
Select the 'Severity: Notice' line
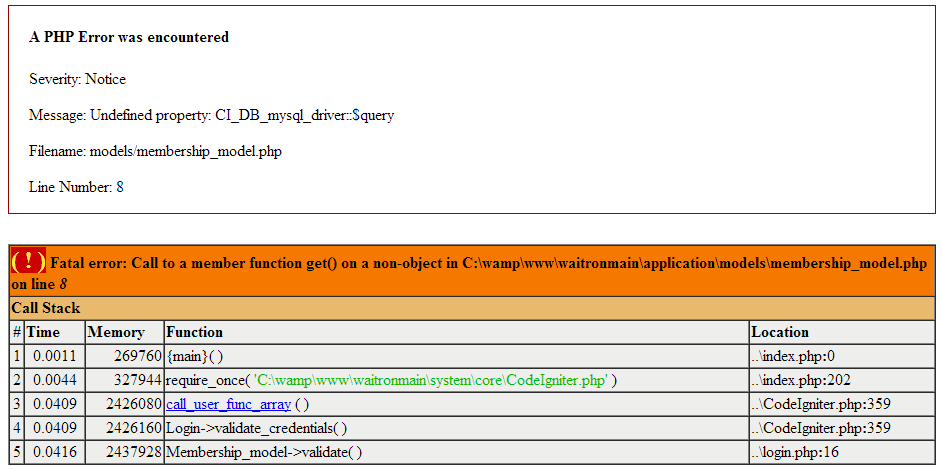click(x=77, y=79)
